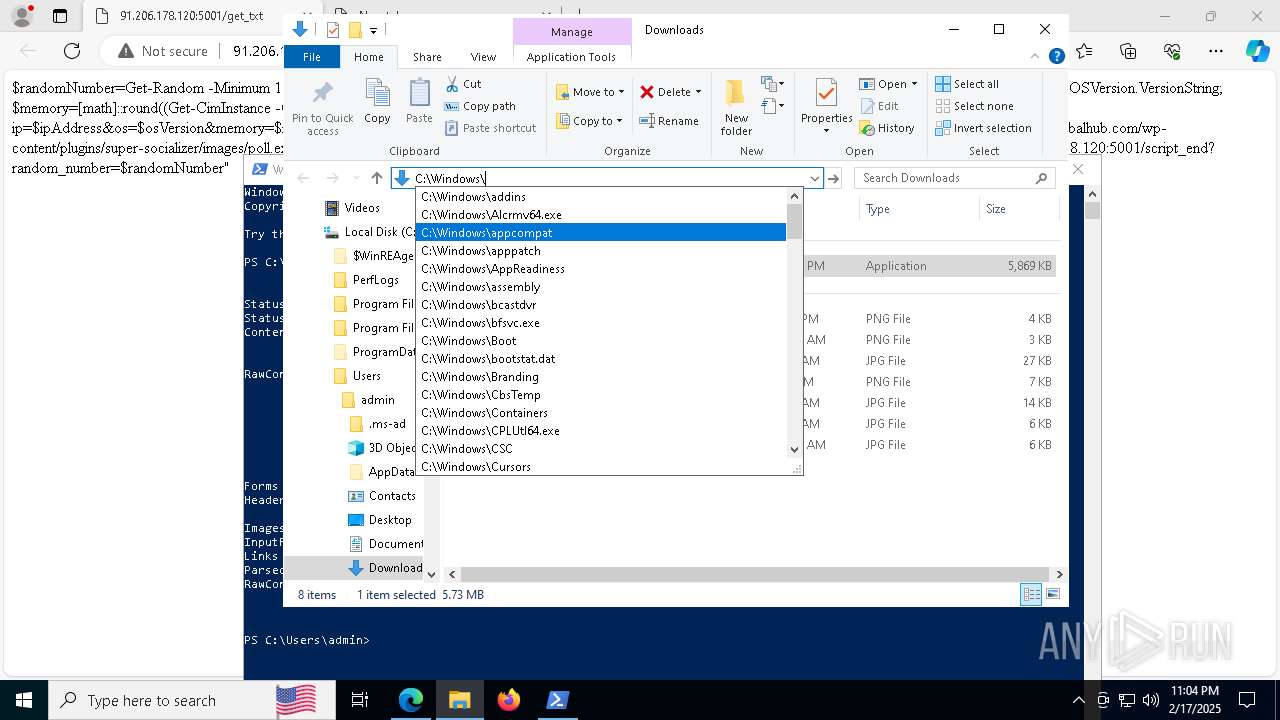This screenshot has height=720, width=1280.
Task: Click the Copilot icon in browser
Action: 1257,51
